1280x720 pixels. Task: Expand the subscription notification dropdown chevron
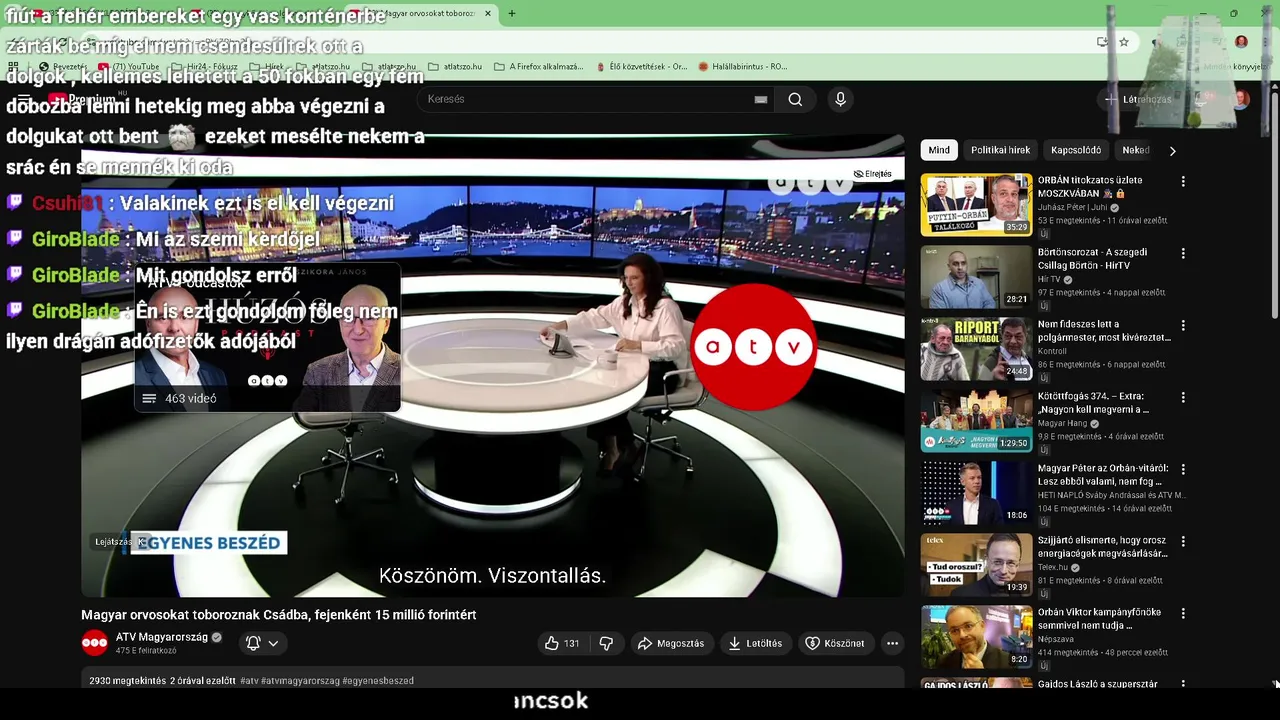[x=273, y=643]
